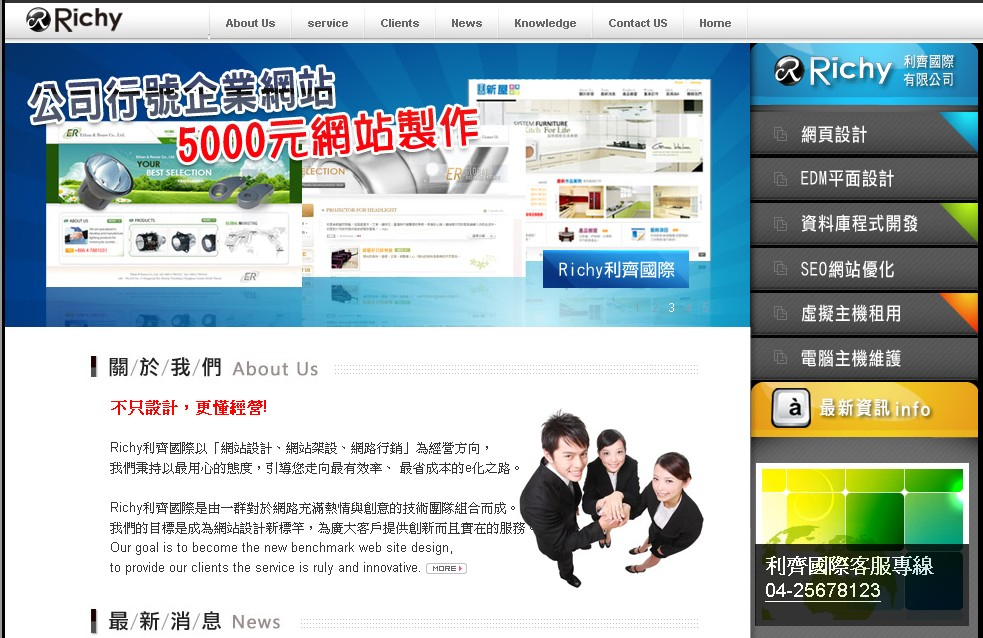Click the 'à' key icon in 最新資訊 info
Viewport: 983px width, 638px height.
tap(790, 408)
